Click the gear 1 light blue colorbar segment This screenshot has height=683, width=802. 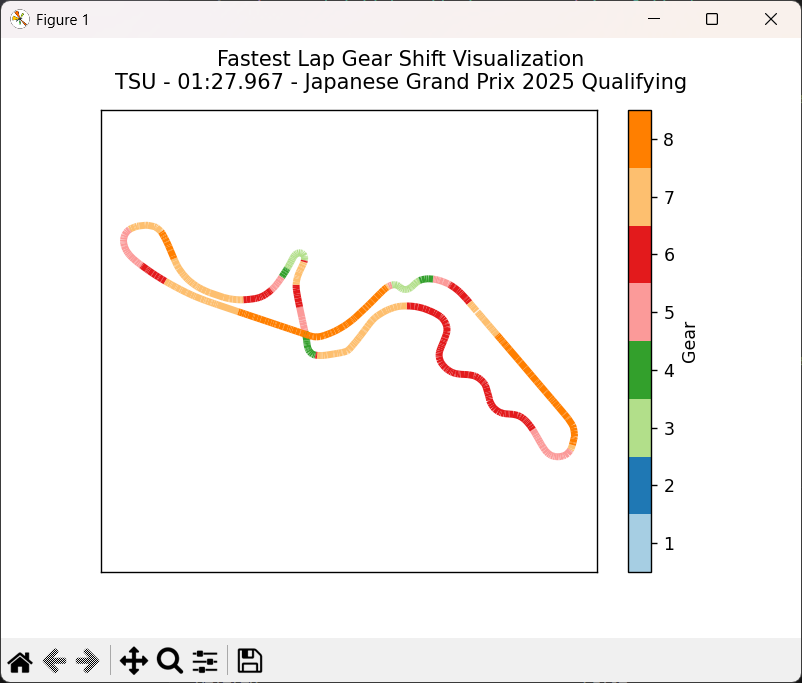coord(640,543)
